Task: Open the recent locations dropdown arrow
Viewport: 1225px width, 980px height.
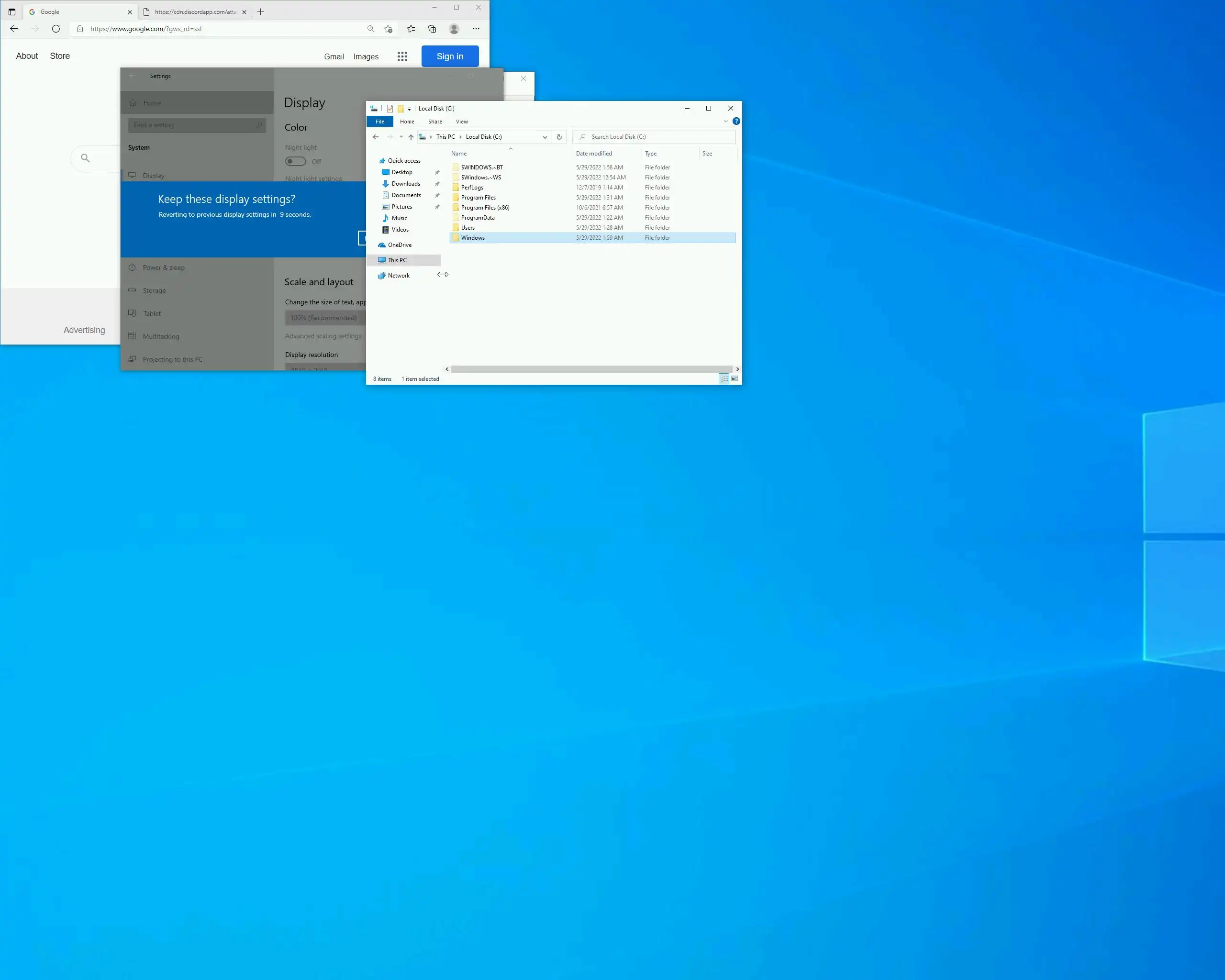Action: pyautogui.click(x=401, y=137)
